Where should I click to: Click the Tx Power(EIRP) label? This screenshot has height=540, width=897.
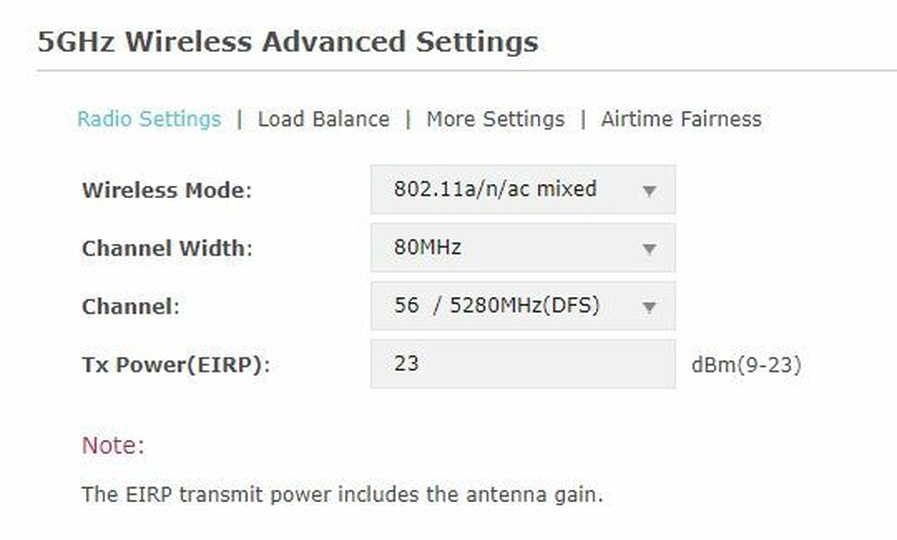[176, 365]
